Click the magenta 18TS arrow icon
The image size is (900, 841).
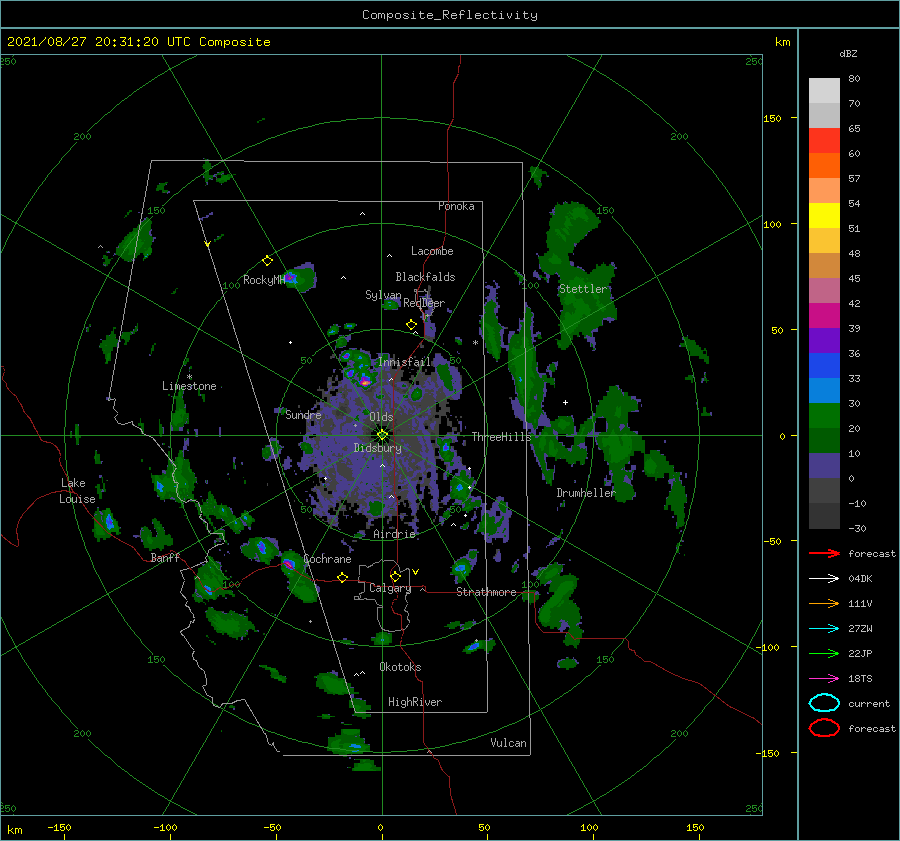824,679
